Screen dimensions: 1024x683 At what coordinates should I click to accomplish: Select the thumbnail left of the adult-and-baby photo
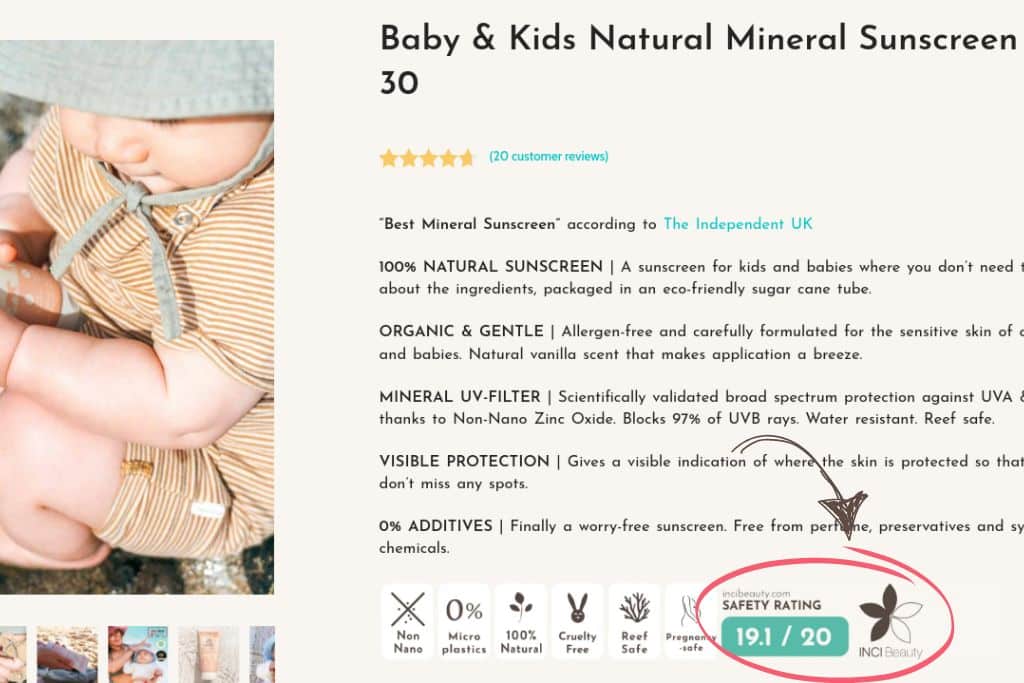(x=67, y=655)
